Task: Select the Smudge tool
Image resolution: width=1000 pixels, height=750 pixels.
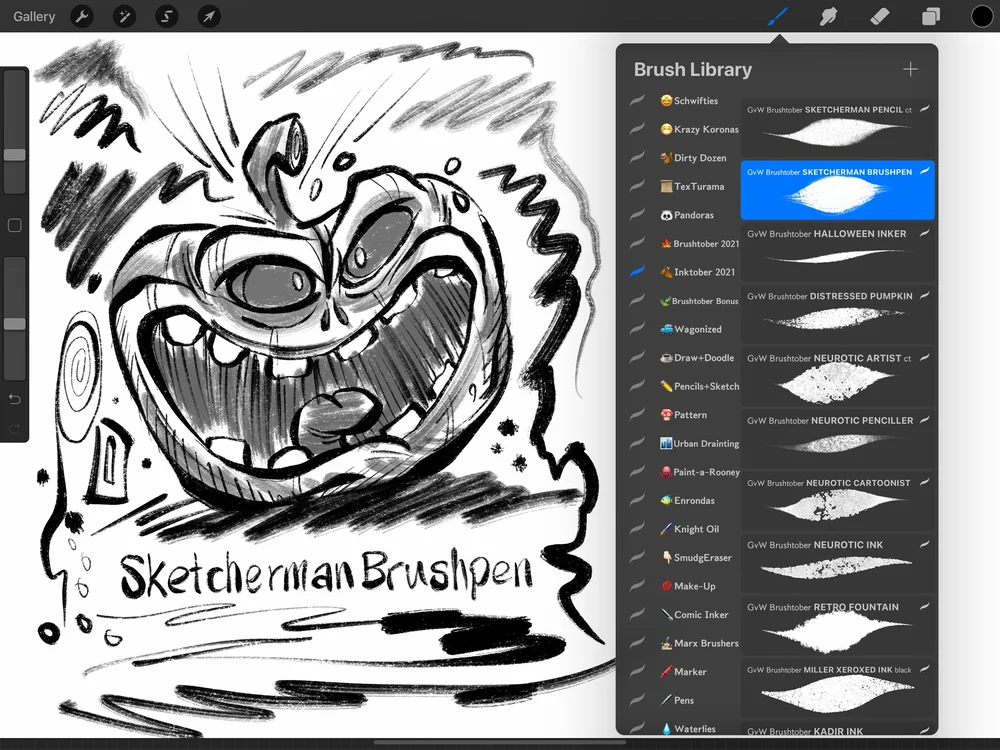Action: click(x=829, y=16)
